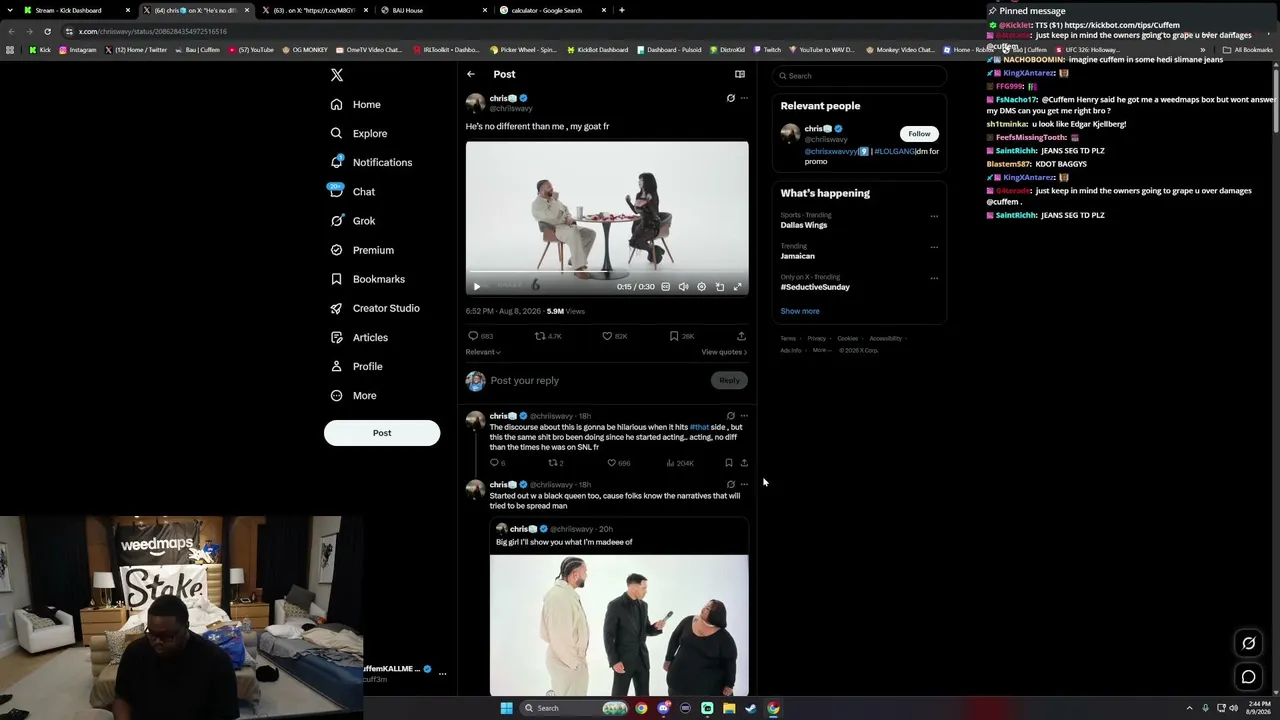The width and height of the screenshot is (1280, 720).
Task: Open Creator Studio in the sidebar
Action: point(374,308)
